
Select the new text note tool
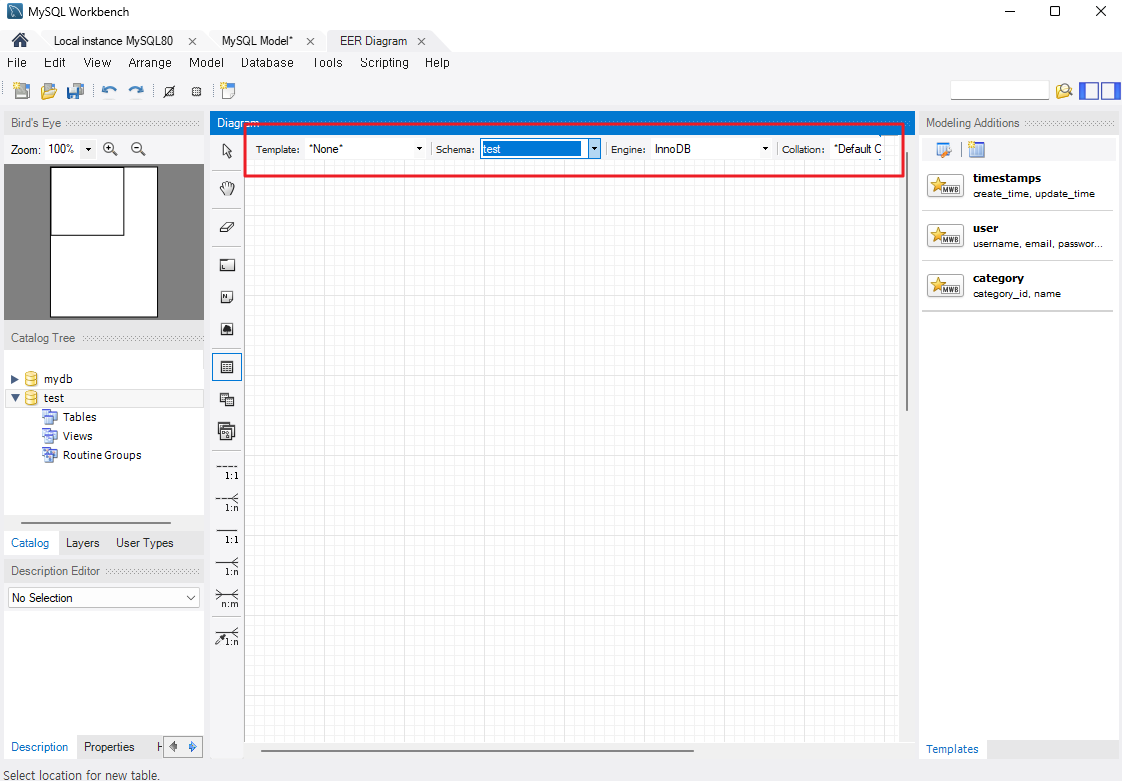pos(227,297)
